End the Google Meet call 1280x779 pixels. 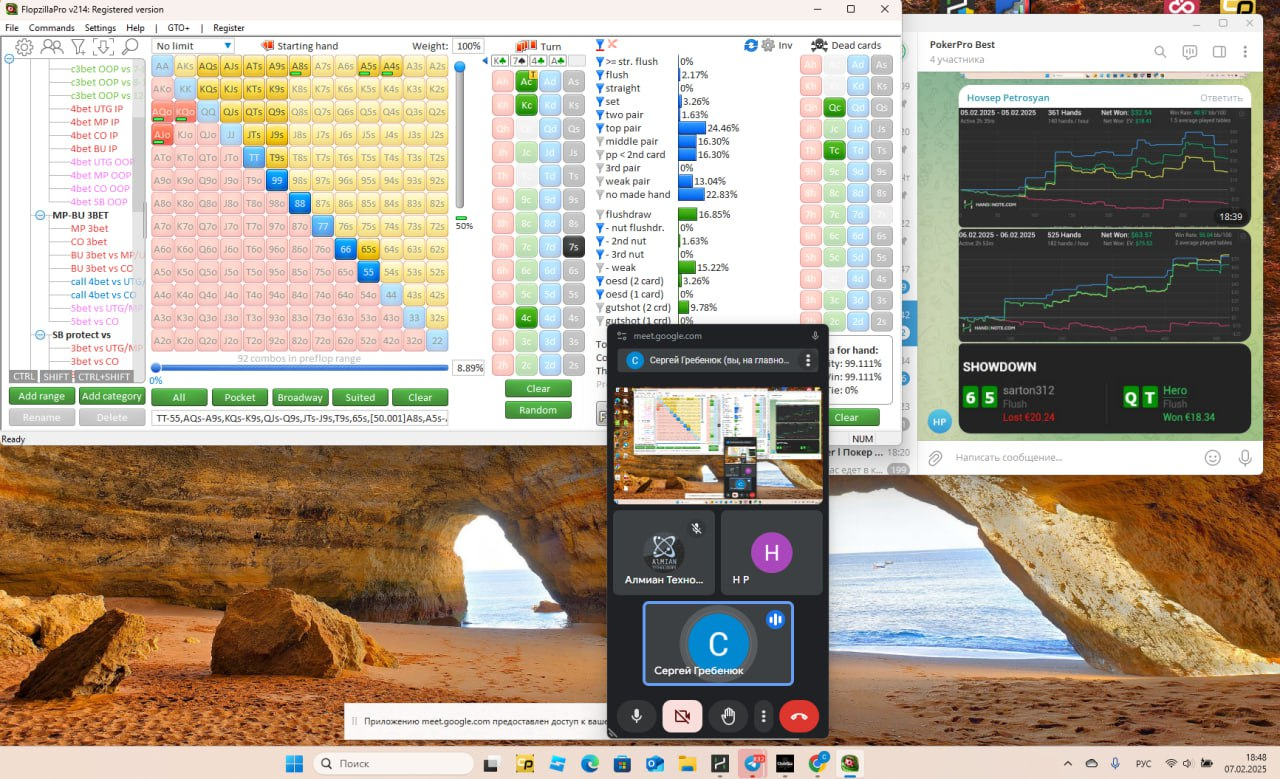(x=799, y=716)
